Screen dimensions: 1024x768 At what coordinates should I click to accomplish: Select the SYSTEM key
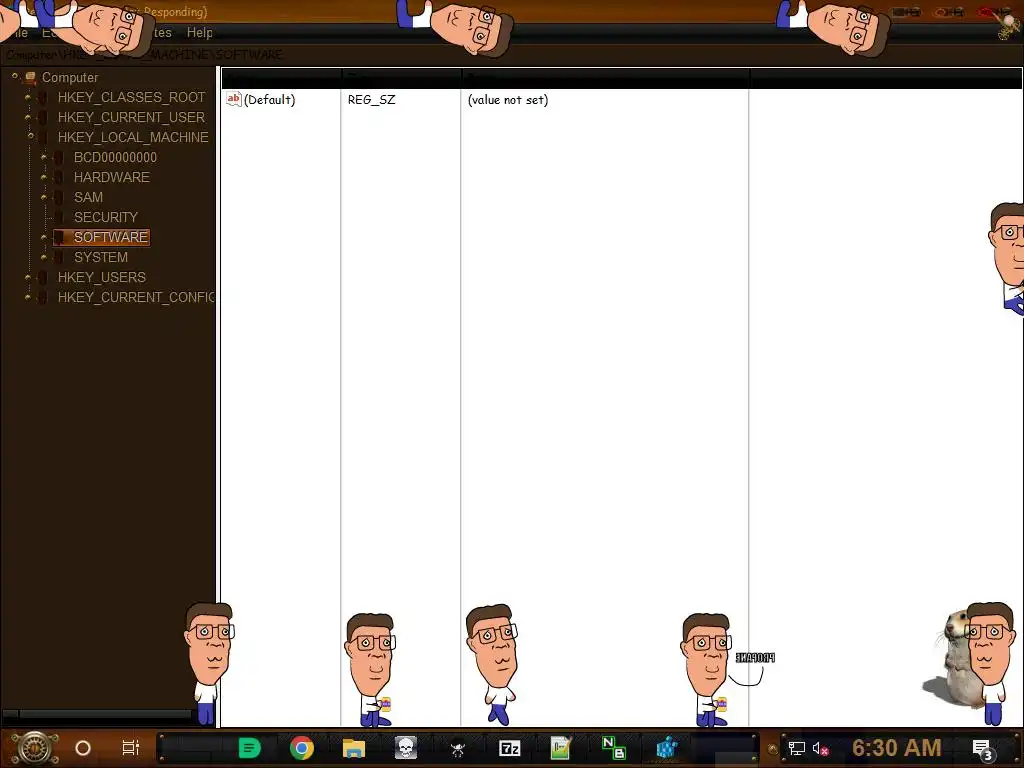pos(101,257)
